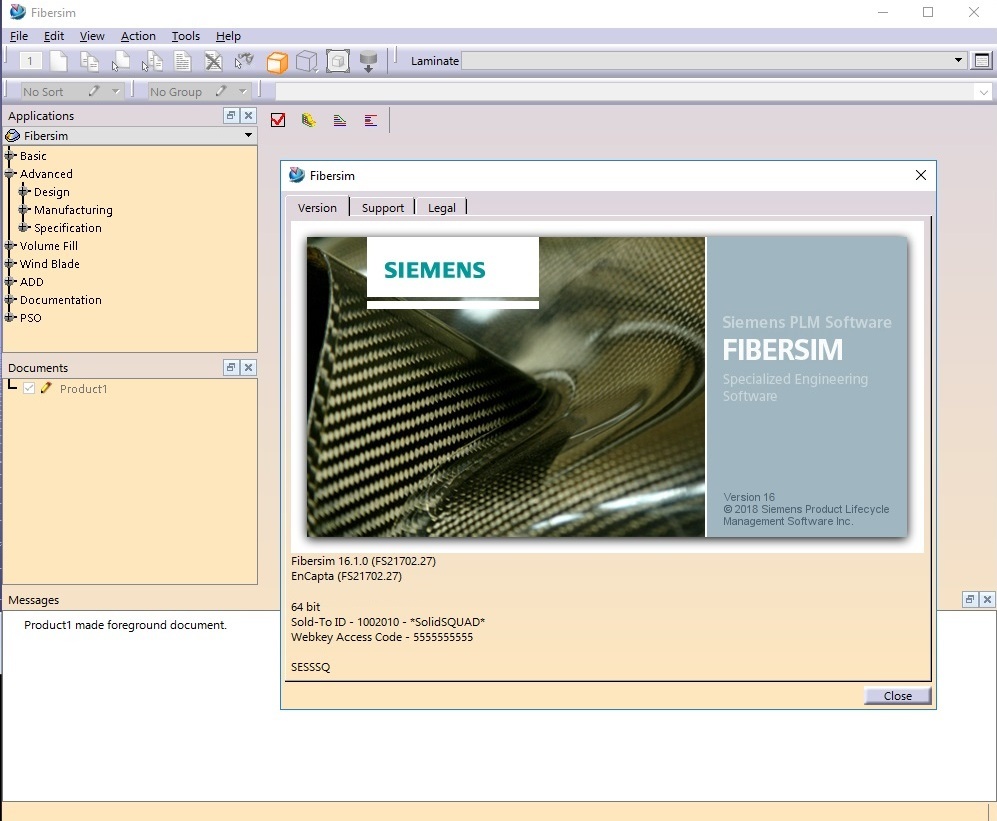This screenshot has height=821, width=997.
Task: Expand the Volume Fill tree node
Action: [10, 245]
